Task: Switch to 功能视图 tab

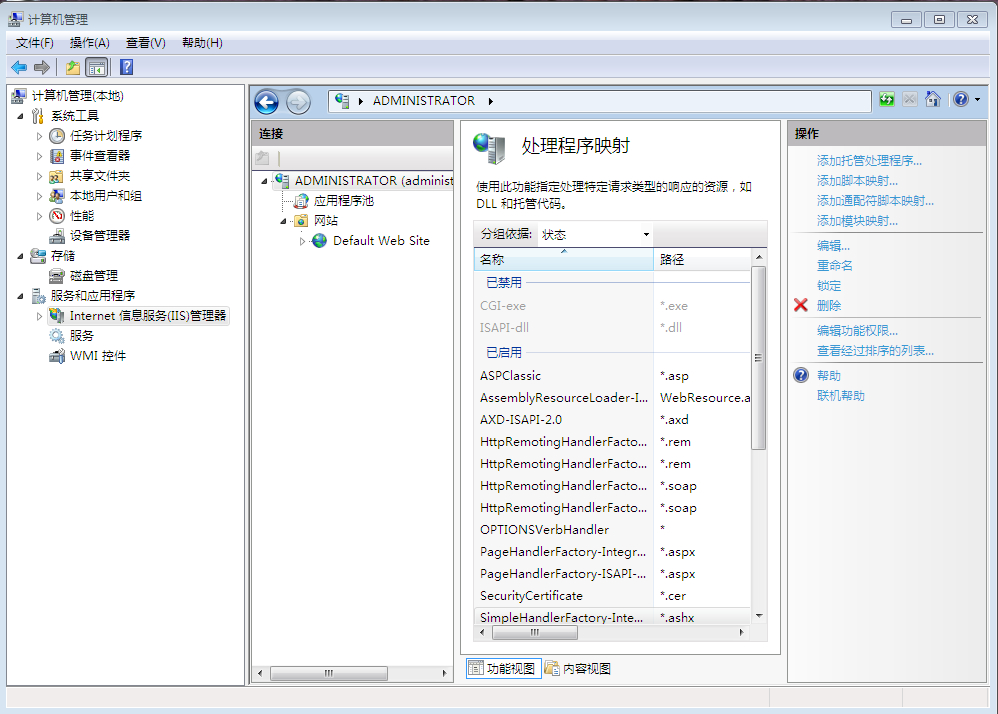Action: (x=503, y=669)
